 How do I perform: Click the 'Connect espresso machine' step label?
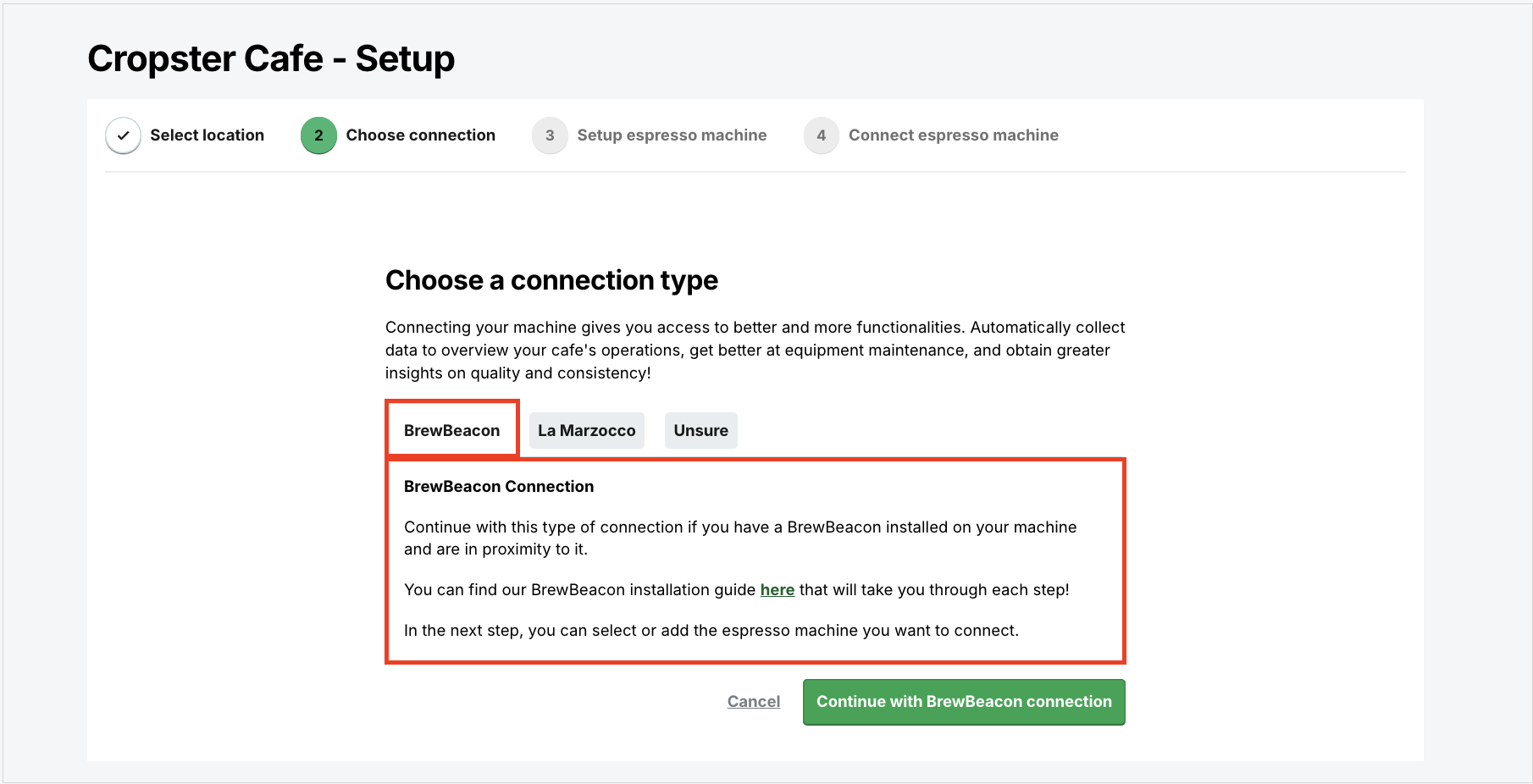pyautogui.click(x=953, y=135)
